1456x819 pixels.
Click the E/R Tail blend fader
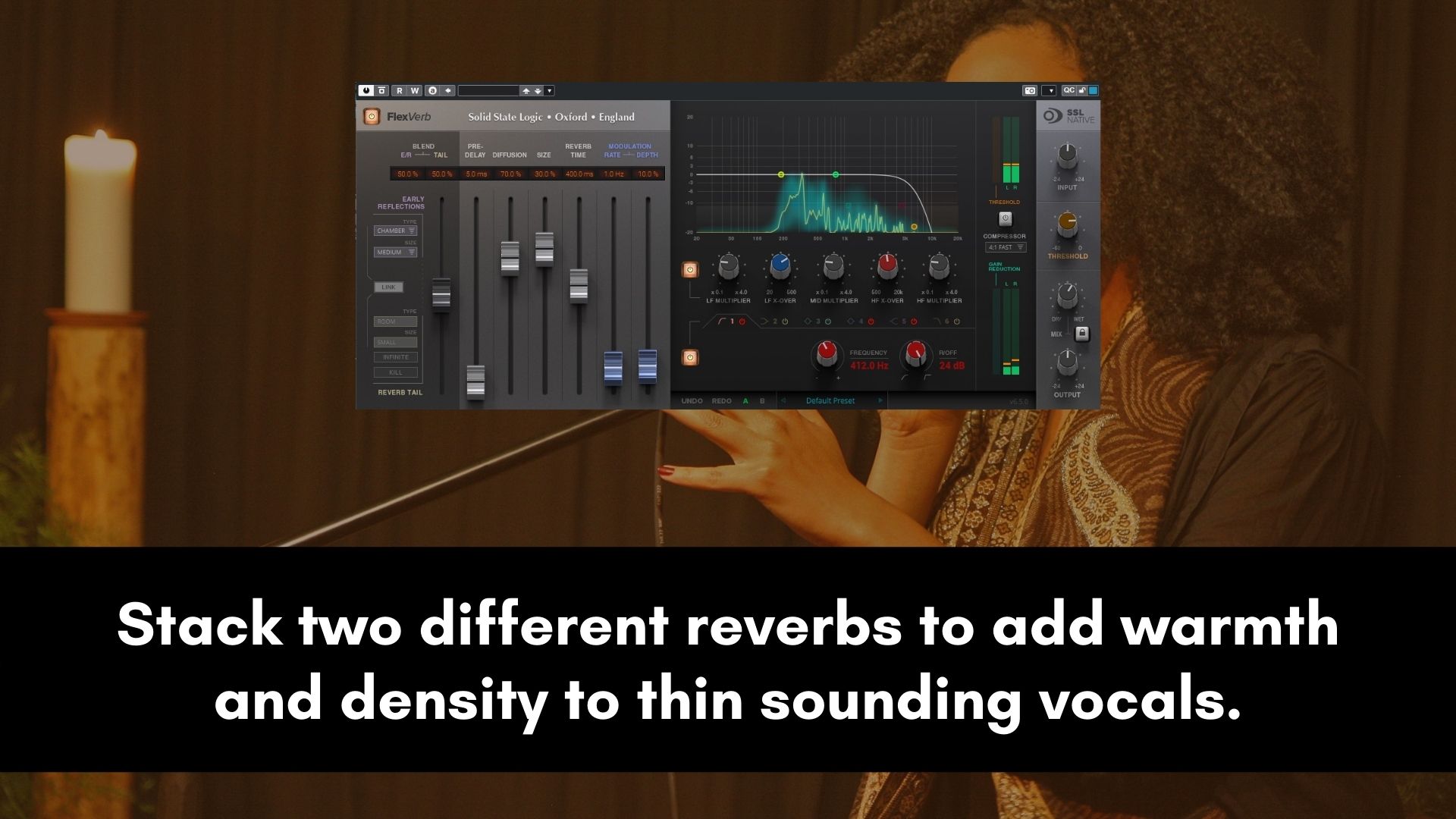441,293
